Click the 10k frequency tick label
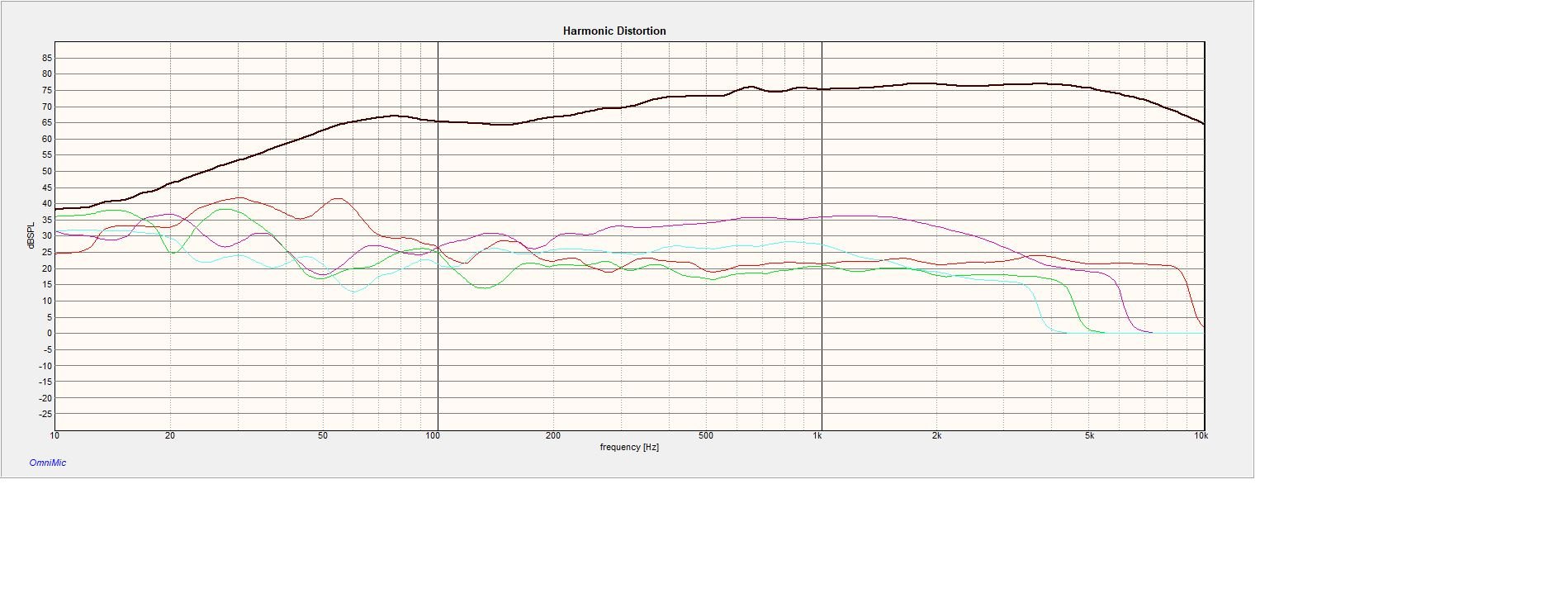Viewport: 1568px width, 598px height. [x=1201, y=436]
